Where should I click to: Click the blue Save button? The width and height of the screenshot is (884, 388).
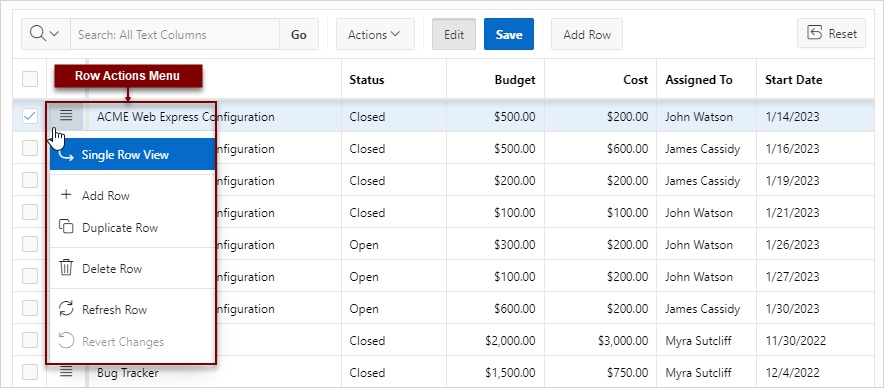tap(509, 34)
